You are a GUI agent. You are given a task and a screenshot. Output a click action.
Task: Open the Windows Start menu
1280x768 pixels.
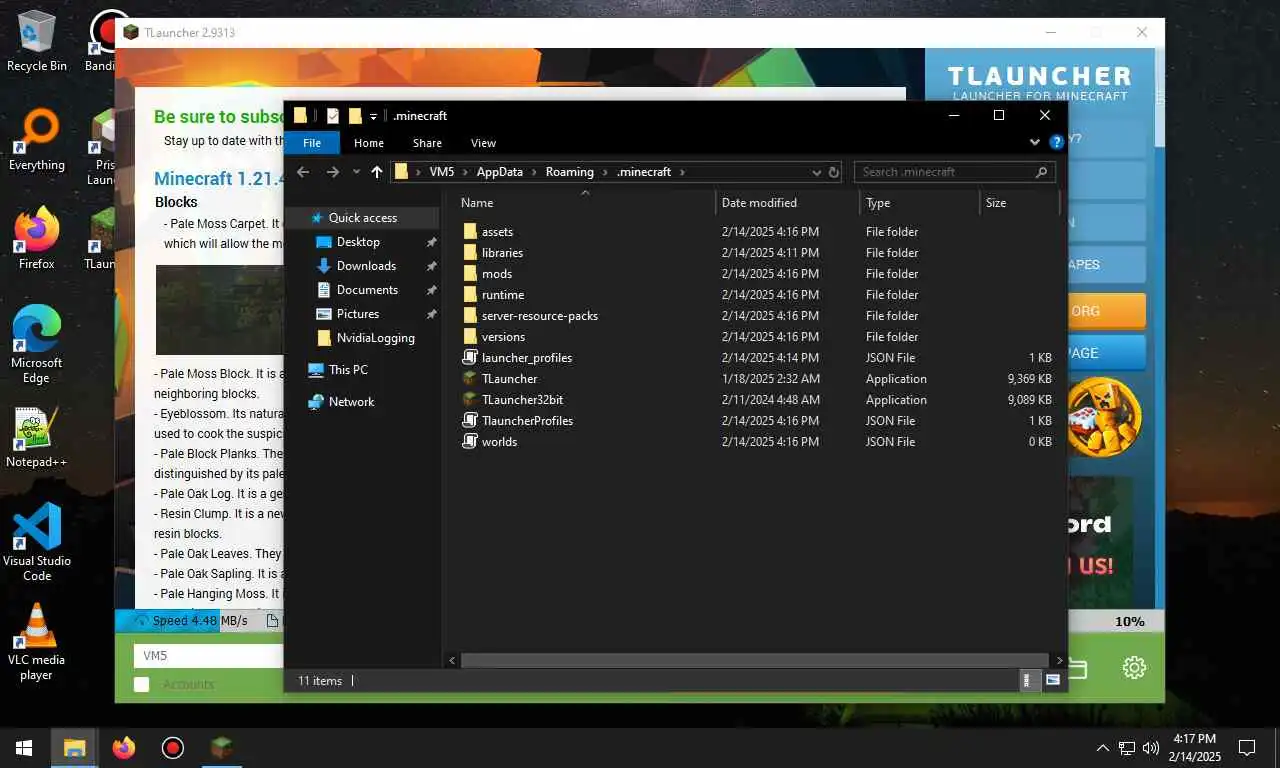click(x=24, y=747)
